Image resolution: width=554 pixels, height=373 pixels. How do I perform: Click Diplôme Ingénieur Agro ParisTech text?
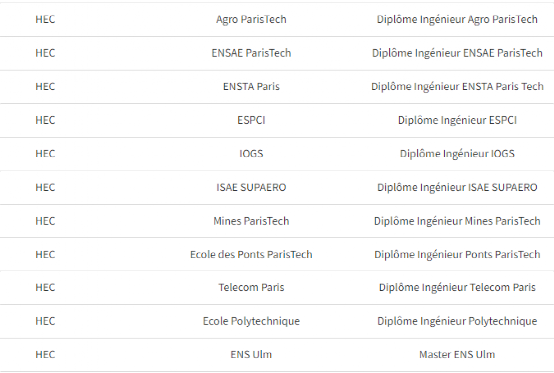point(457,19)
